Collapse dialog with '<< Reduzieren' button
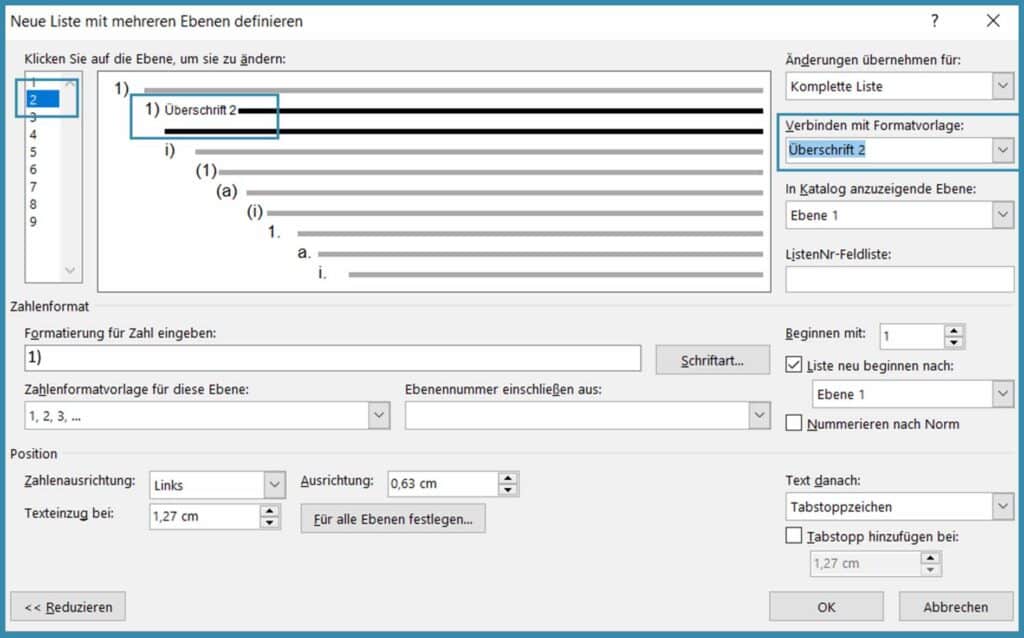 [68, 606]
